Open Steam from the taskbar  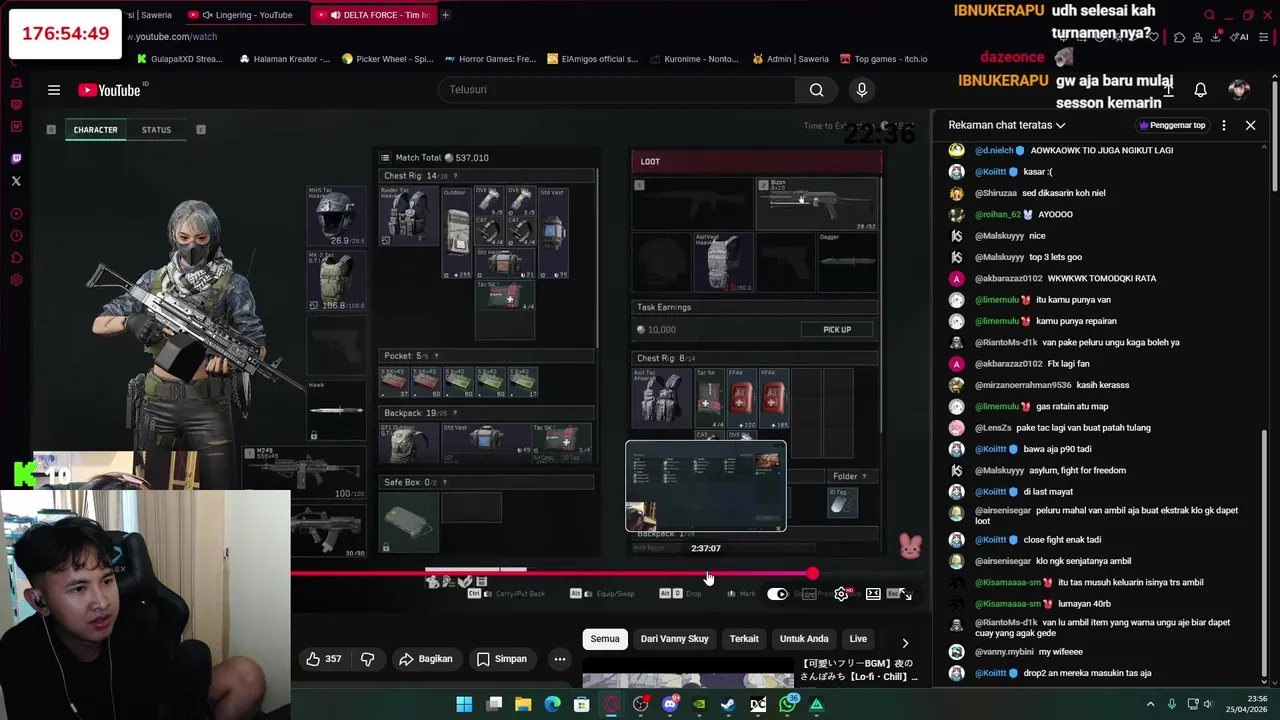coord(728,705)
